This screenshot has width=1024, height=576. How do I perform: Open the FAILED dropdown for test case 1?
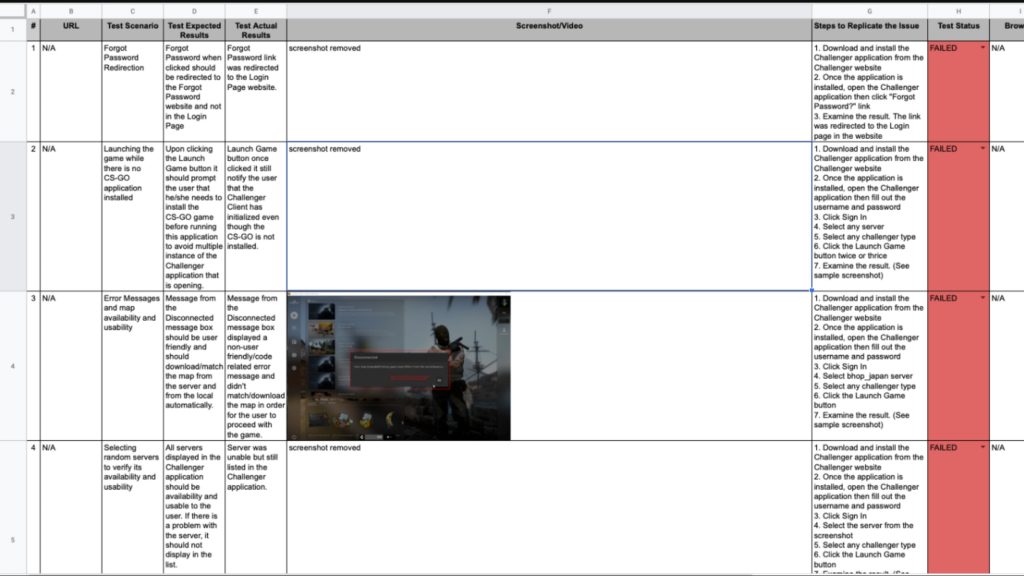pos(983,48)
